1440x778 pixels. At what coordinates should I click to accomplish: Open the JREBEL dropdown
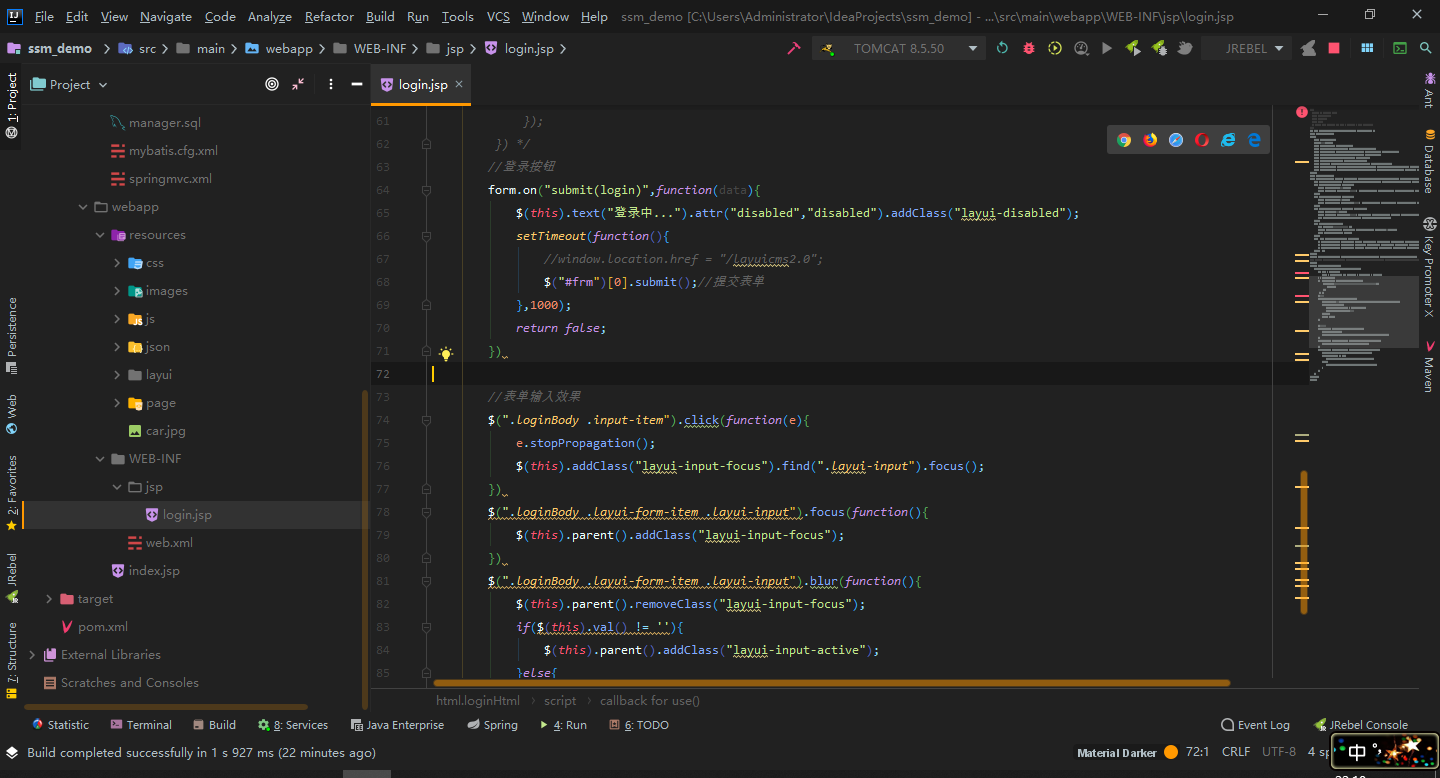[x=1247, y=48]
